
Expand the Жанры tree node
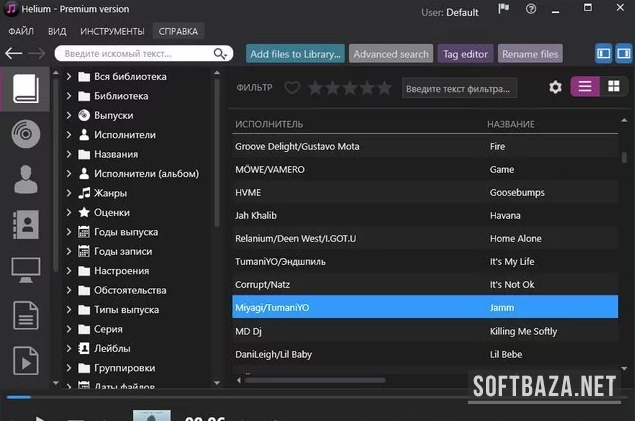click(x=69, y=193)
